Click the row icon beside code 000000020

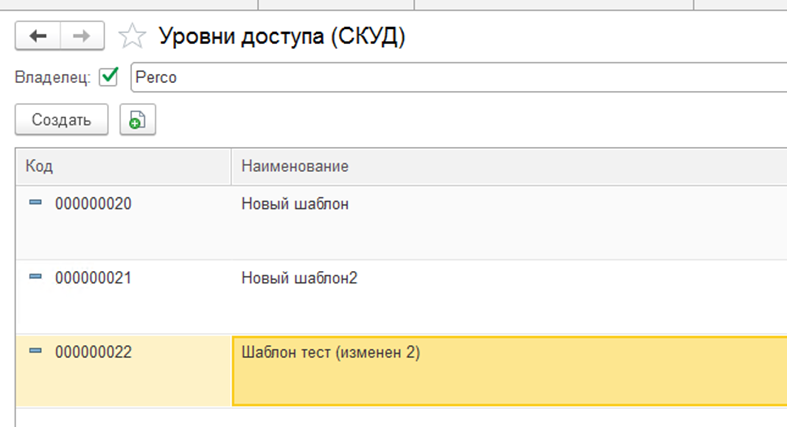36,203
